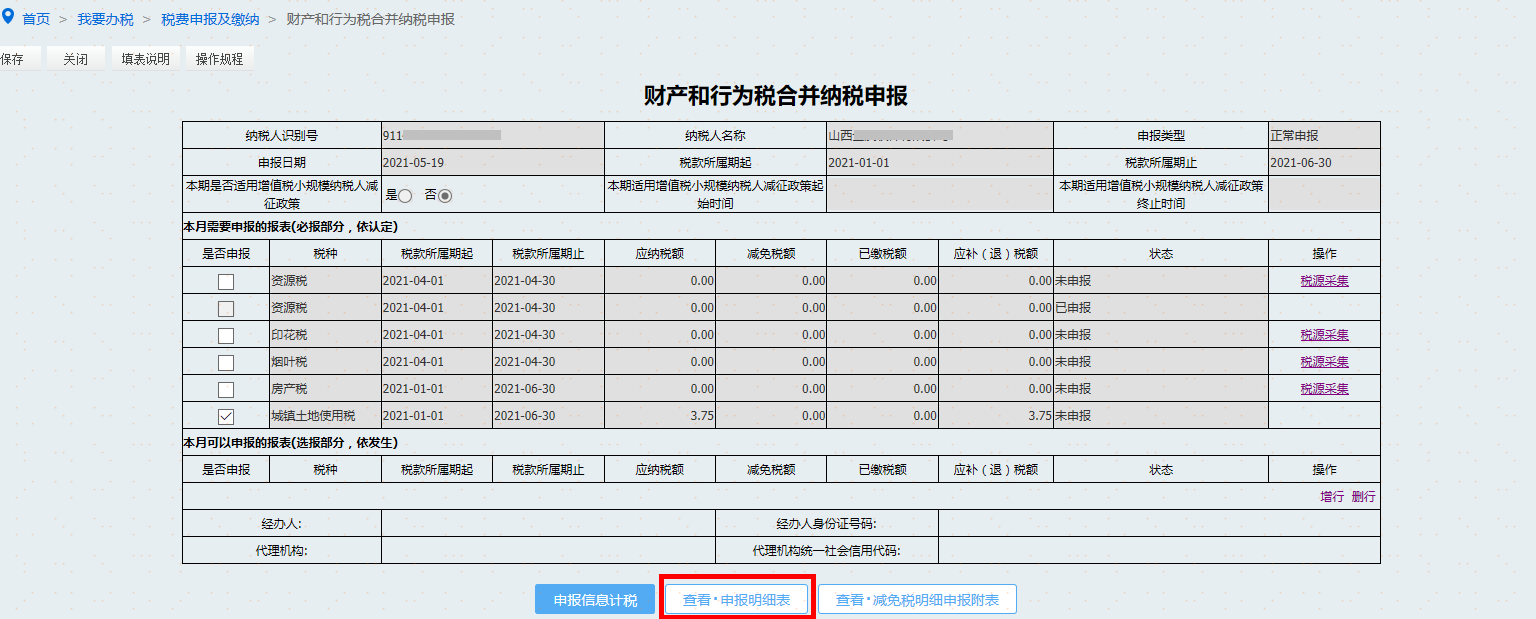1536x619 pixels.
Task: Click the 代理机构统一社会信用代码 input field
Action: (1159, 551)
